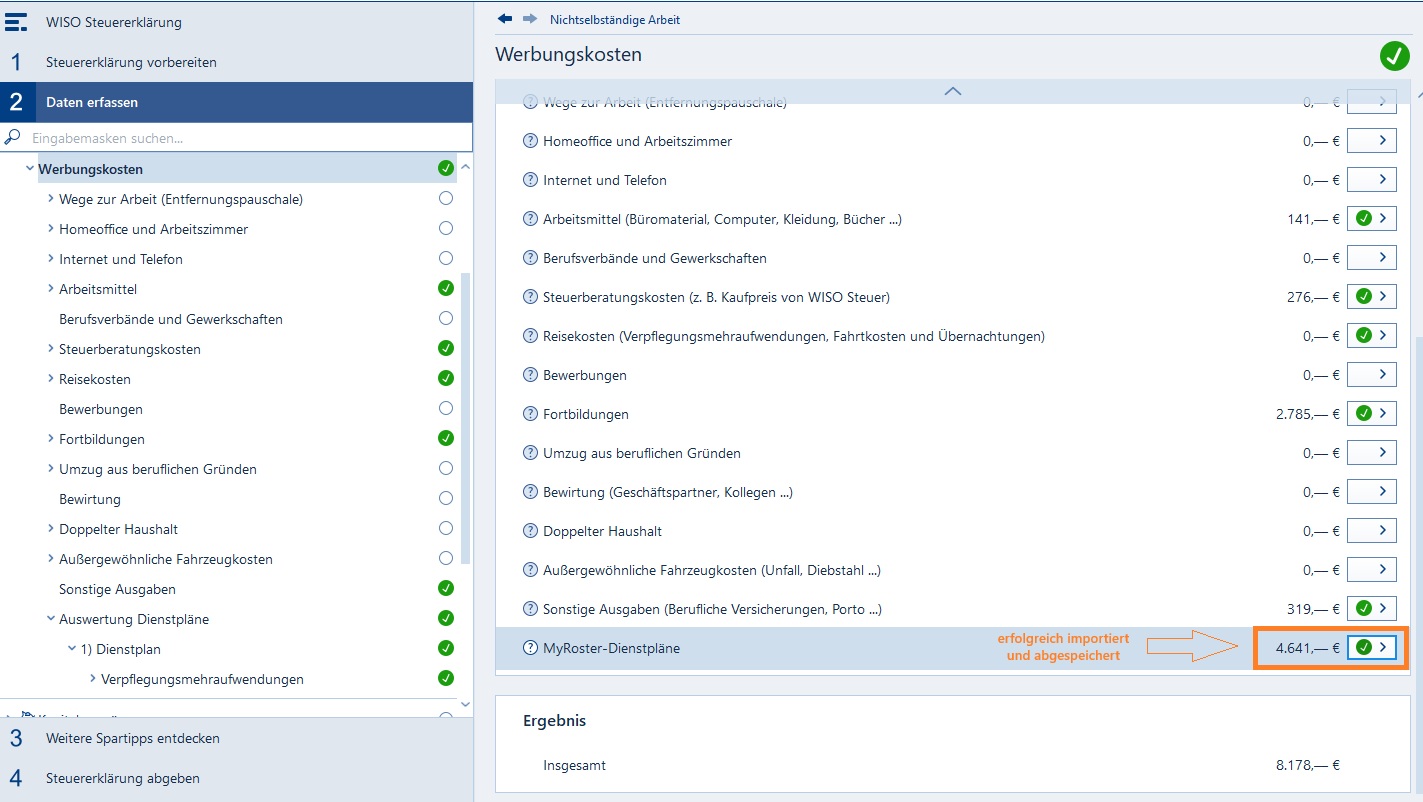Open Bewerbungen detail arrow button
The width and height of the screenshot is (1423, 802).
coord(1371,374)
